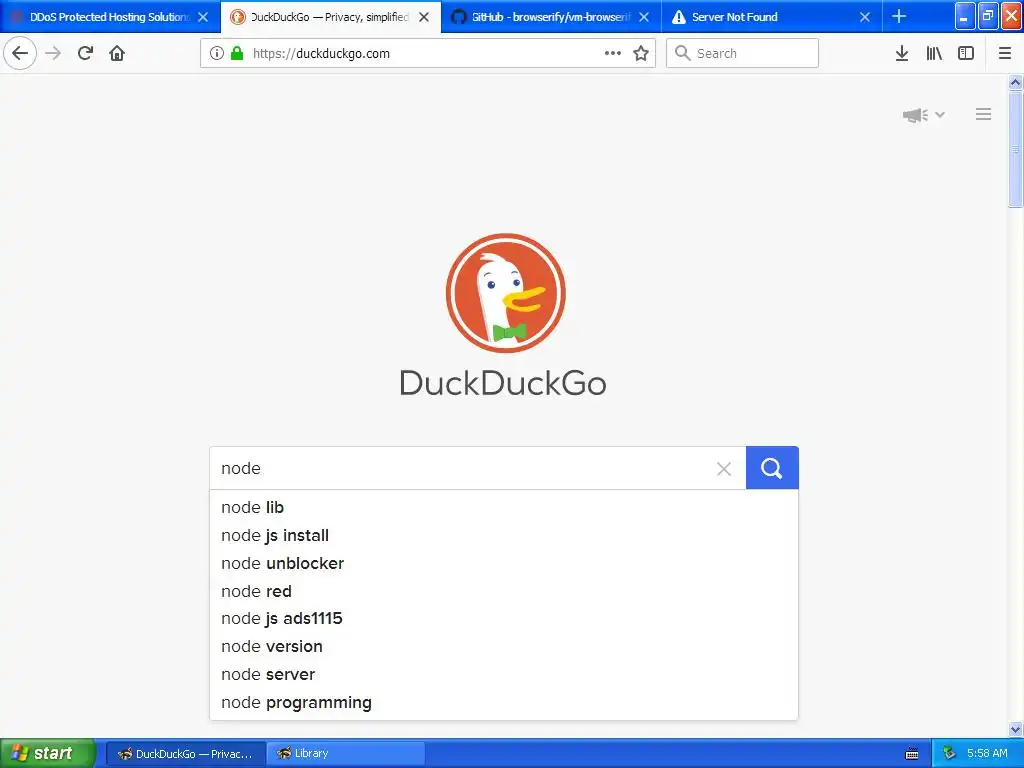The width and height of the screenshot is (1024, 768).
Task: Click the green secure padlock icon
Action: 237,53
